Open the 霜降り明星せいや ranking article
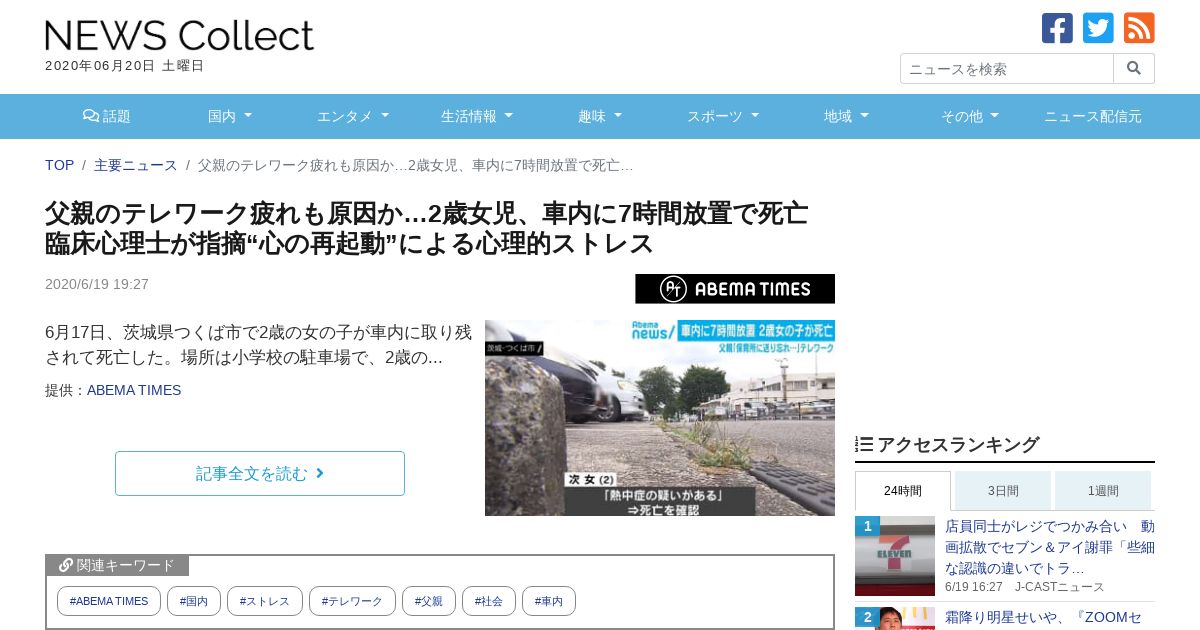The width and height of the screenshot is (1200, 630). click(x=1043, y=617)
